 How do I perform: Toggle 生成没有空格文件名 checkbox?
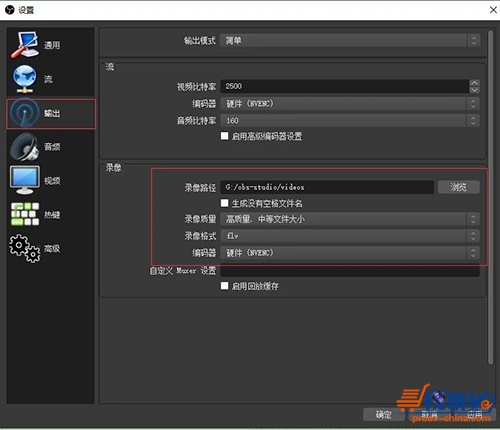[225, 203]
